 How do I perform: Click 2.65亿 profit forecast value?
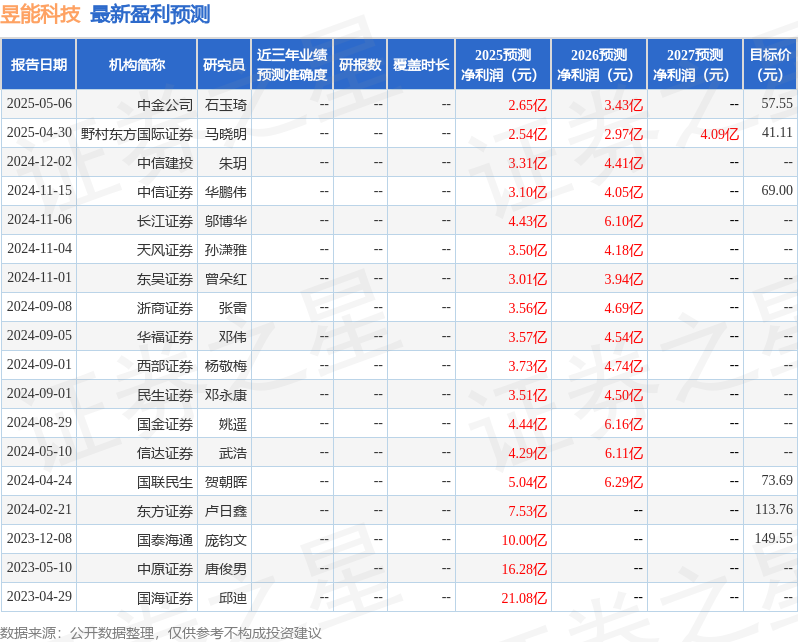click(527, 105)
